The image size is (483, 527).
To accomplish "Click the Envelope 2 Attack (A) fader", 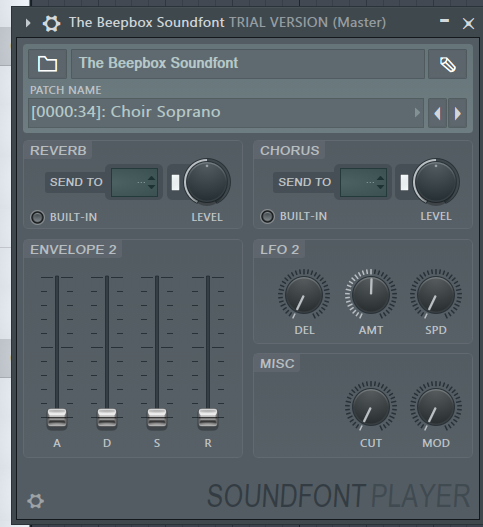I will point(57,418).
